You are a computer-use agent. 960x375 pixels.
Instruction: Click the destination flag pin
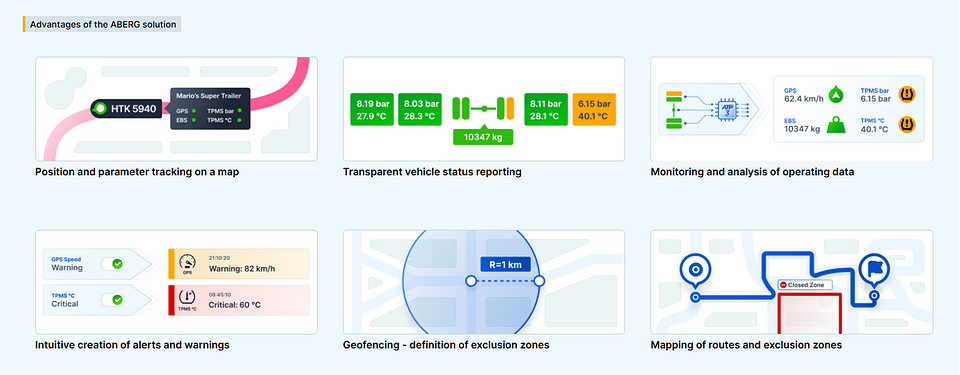[x=874, y=270]
